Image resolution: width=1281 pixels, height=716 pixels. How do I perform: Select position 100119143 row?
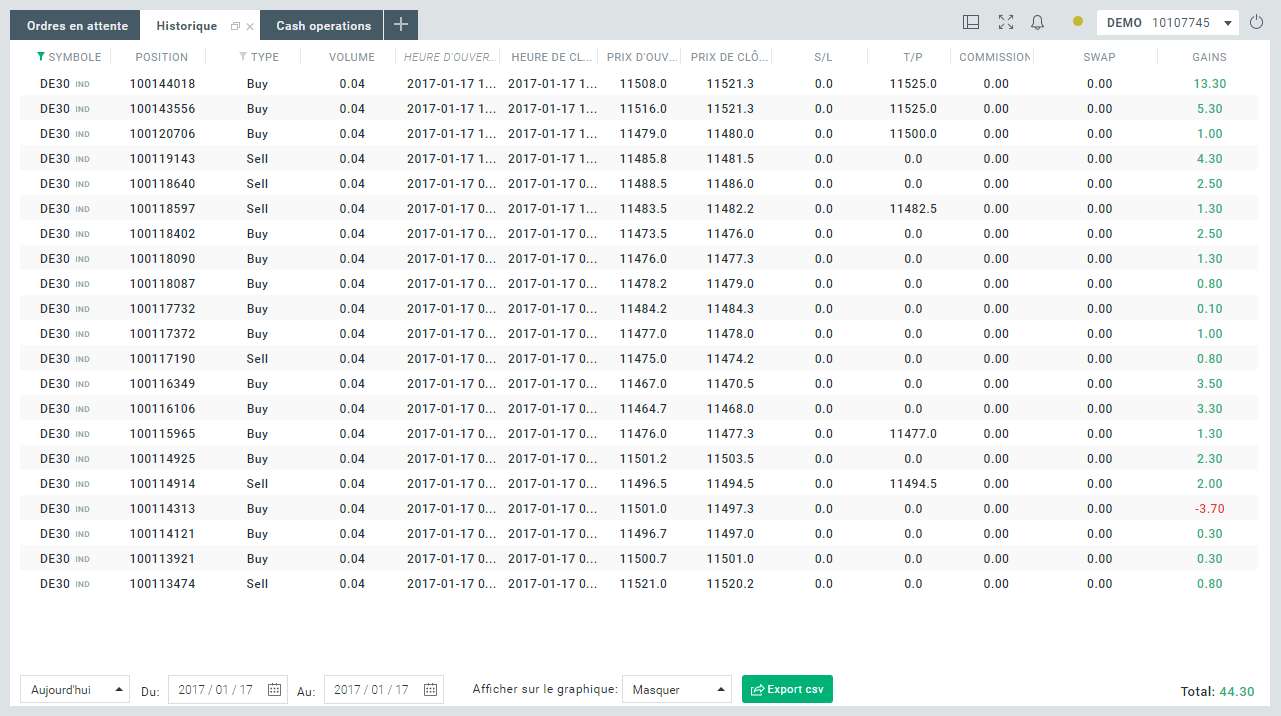pyautogui.click(x=638, y=159)
